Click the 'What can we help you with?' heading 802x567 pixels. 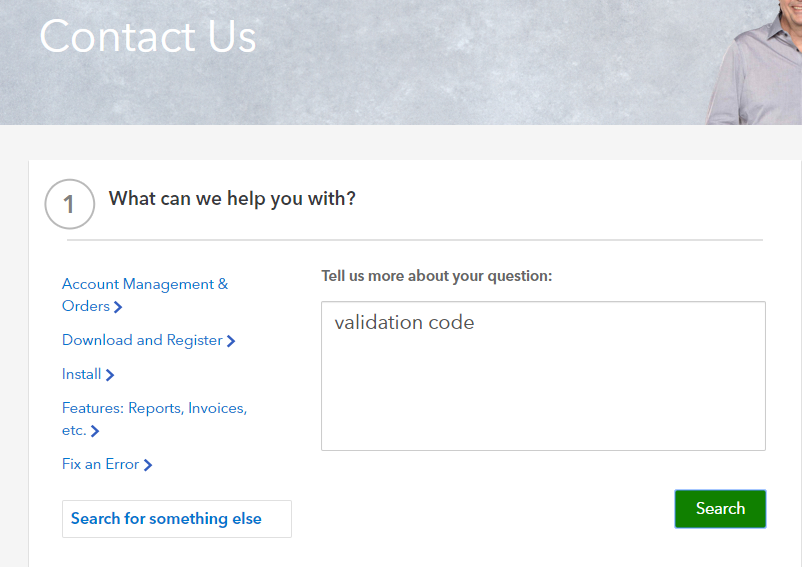click(x=232, y=198)
